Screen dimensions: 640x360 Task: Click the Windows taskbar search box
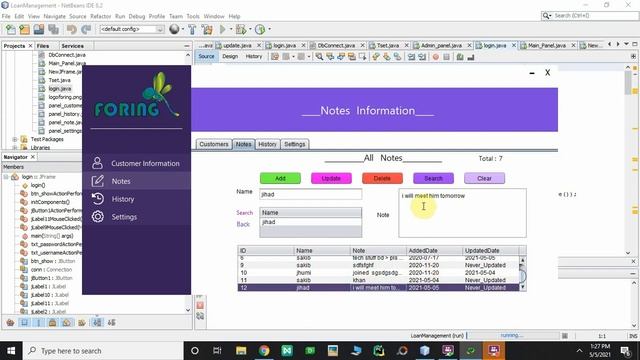coord(103,351)
